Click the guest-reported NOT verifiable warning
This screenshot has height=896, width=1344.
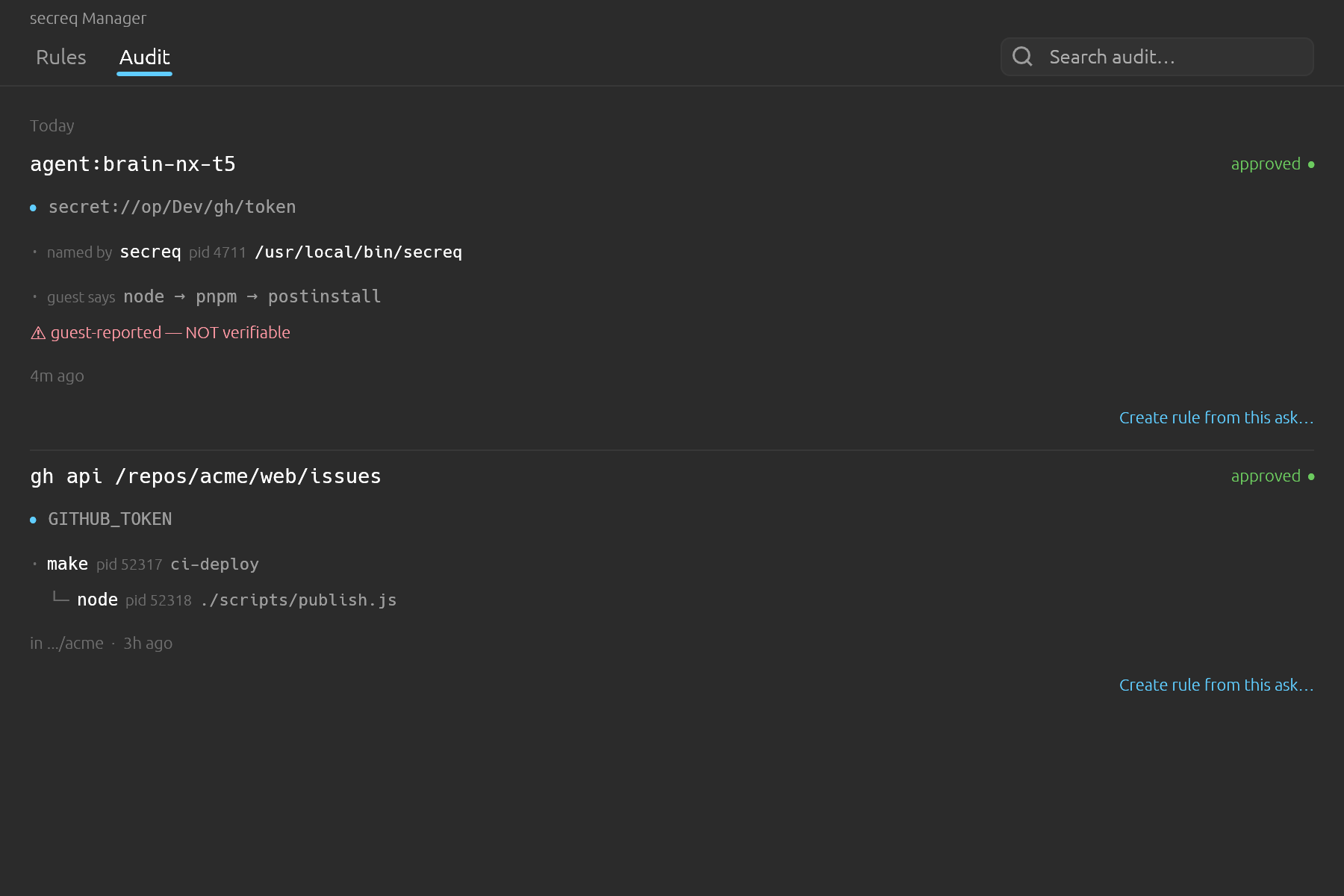[161, 333]
